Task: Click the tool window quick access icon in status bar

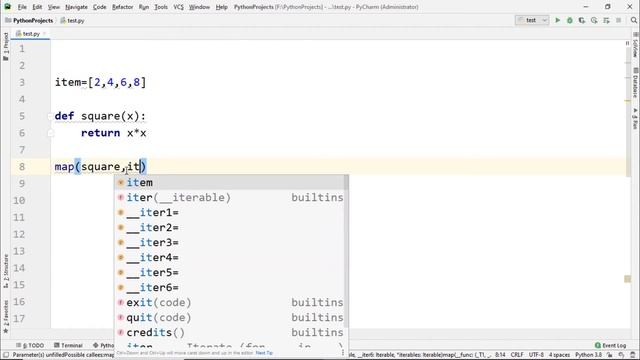Action: 6,355
